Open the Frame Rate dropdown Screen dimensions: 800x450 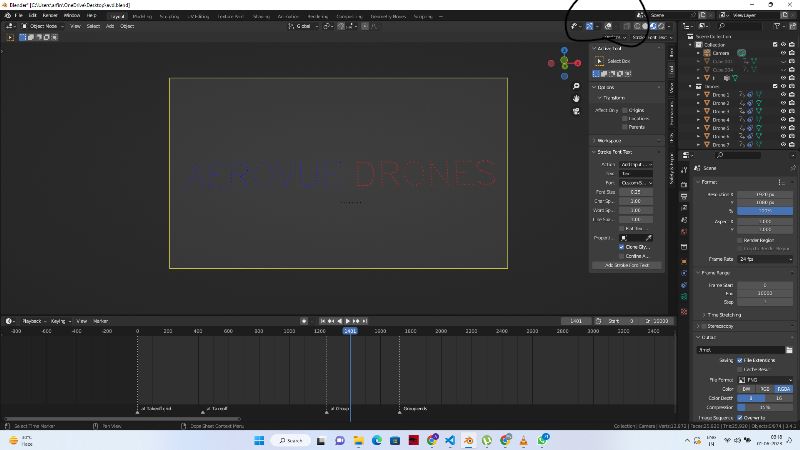coord(765,259)
